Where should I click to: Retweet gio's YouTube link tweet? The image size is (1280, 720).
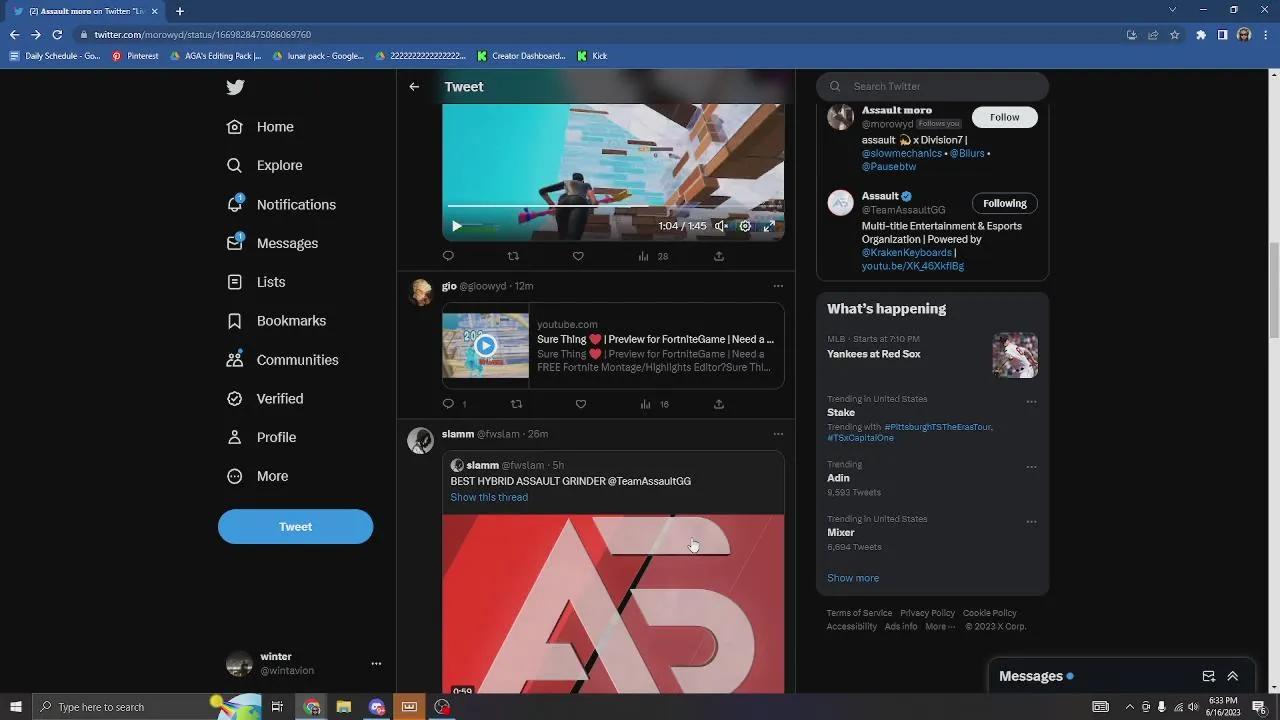(516, 404)
